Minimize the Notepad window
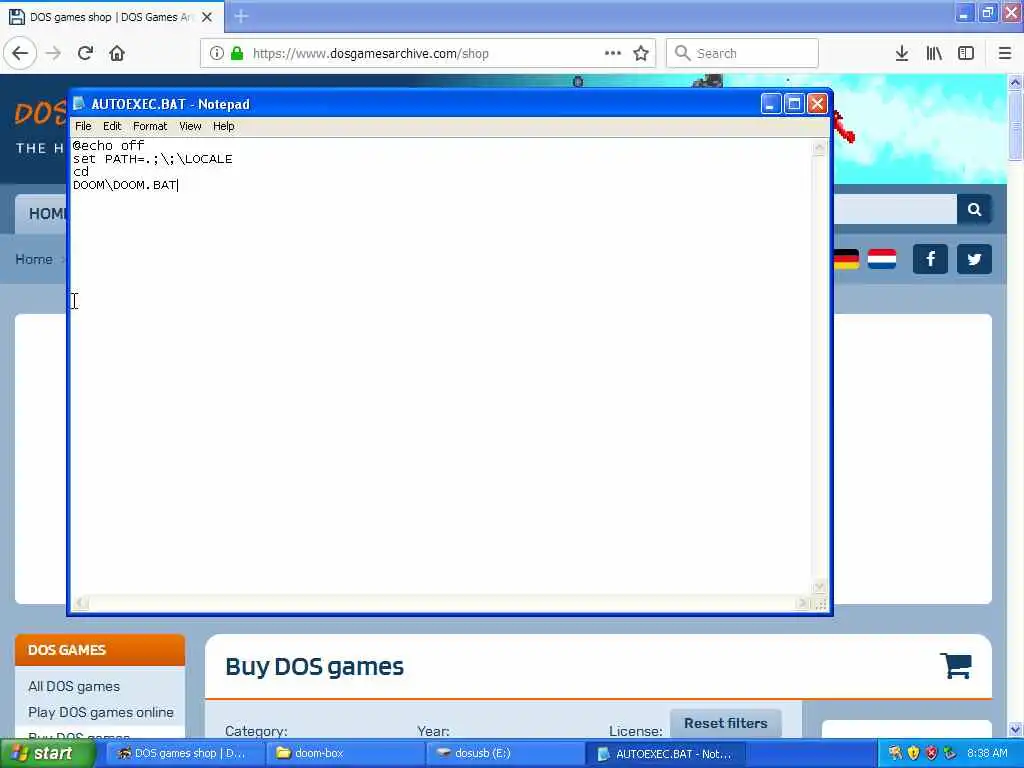 (771, 104)
